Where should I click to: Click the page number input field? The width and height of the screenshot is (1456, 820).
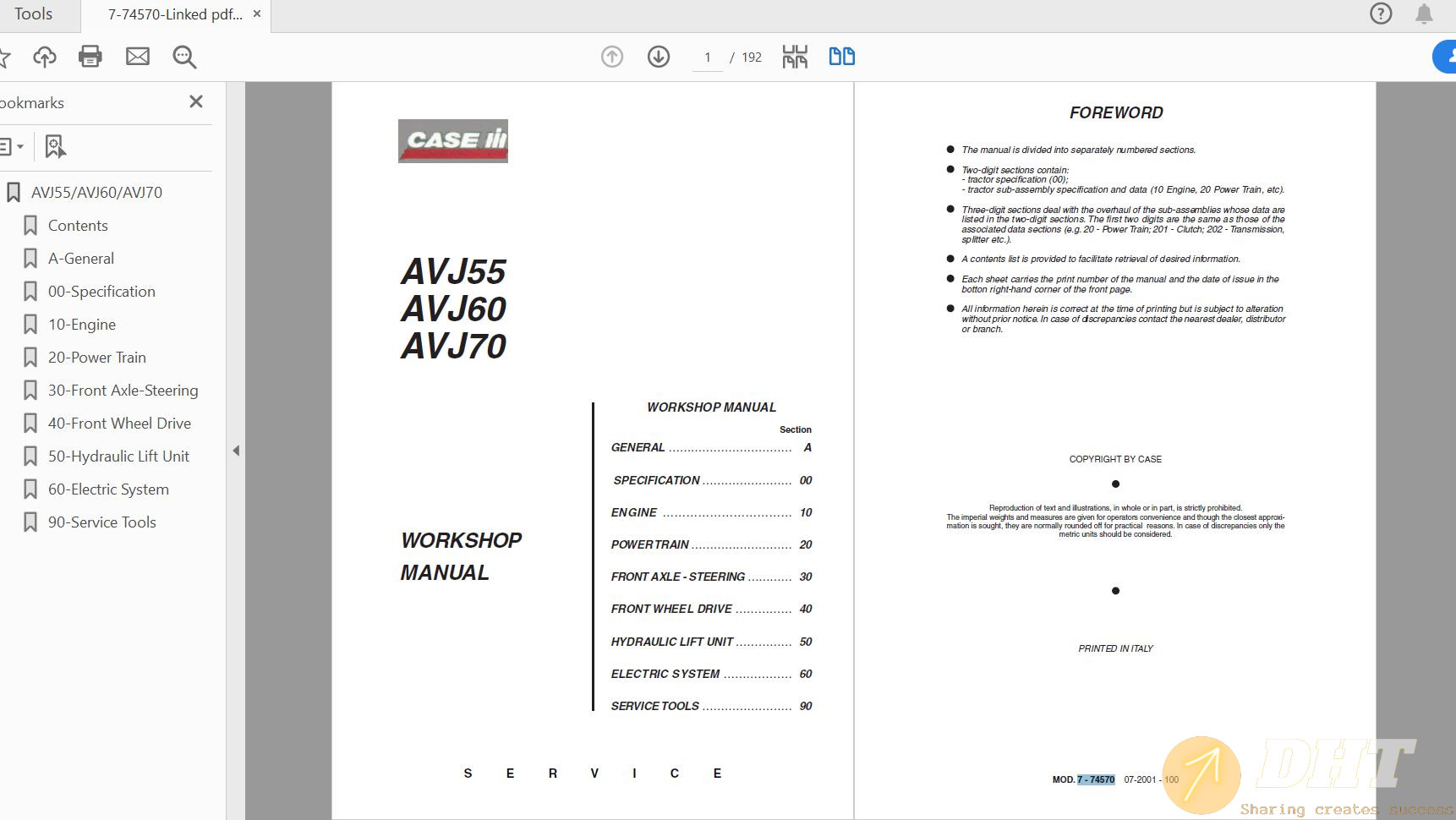coord(708,57)
